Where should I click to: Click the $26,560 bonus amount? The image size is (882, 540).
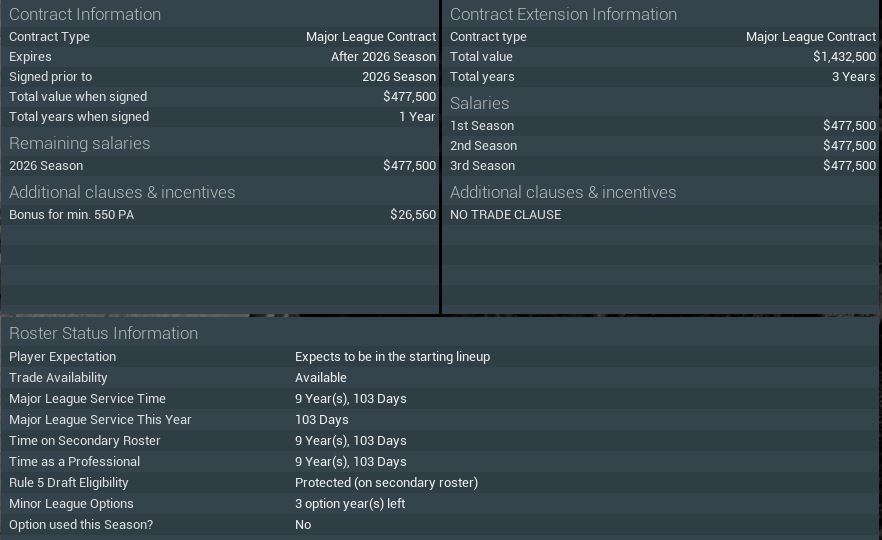coord(412,215)
